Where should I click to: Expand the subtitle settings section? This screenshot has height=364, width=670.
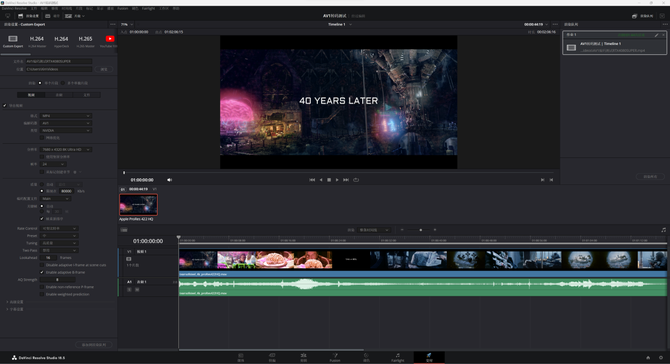click(15, 309)
